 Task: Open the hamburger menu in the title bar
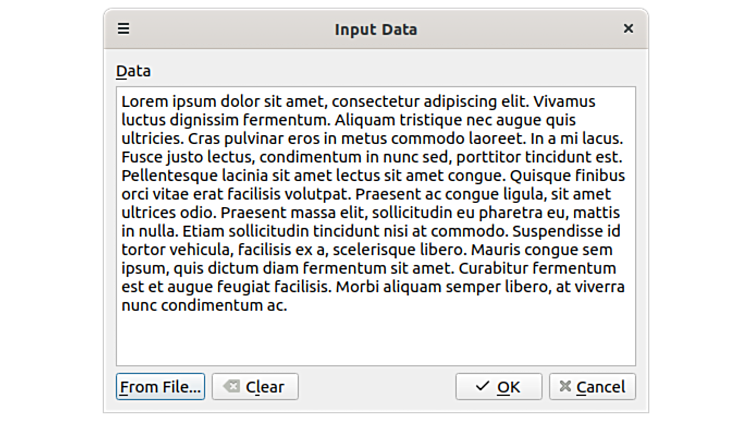(124, 29)
